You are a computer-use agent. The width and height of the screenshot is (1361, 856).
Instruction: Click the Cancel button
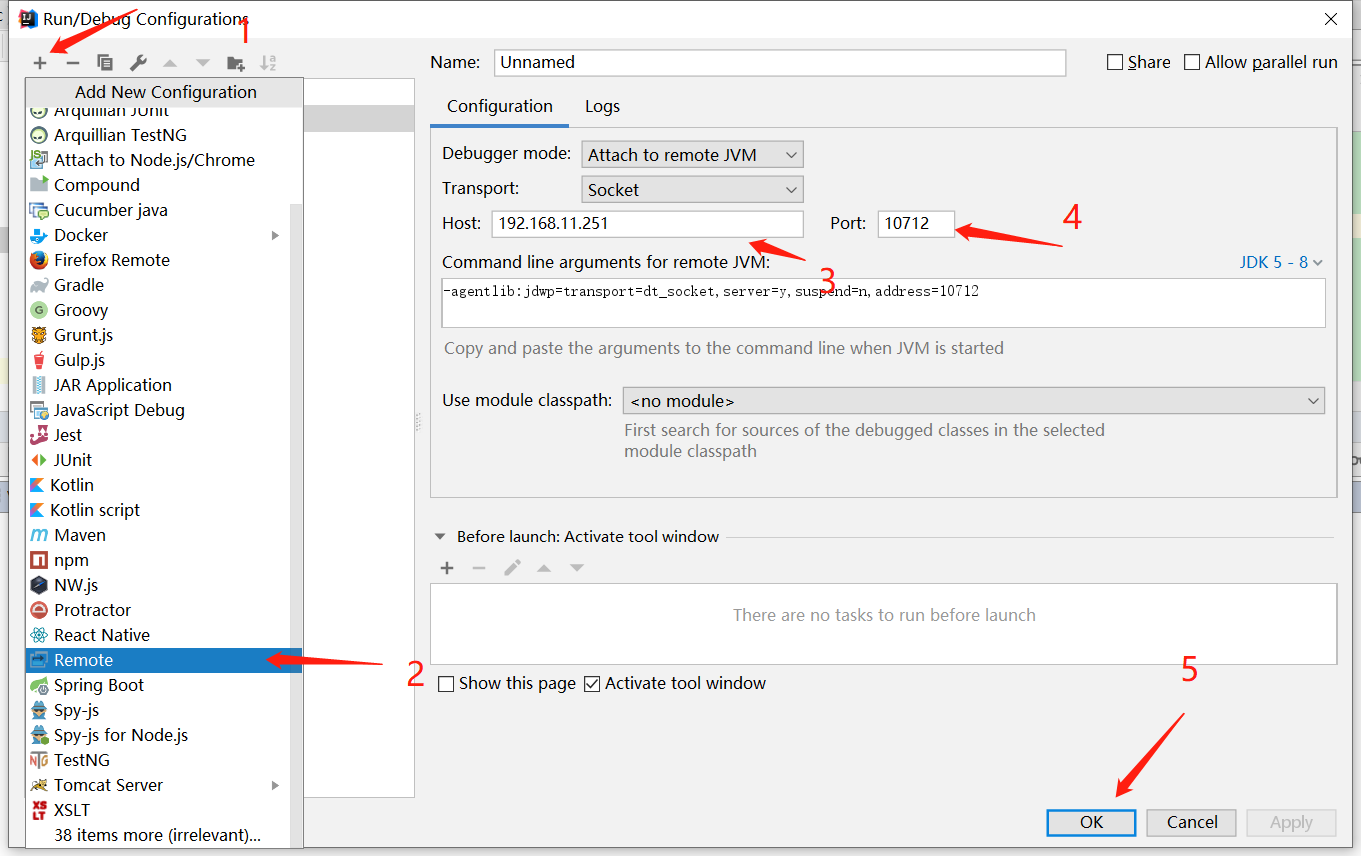pyautogui.click(x=1192, y=822)
